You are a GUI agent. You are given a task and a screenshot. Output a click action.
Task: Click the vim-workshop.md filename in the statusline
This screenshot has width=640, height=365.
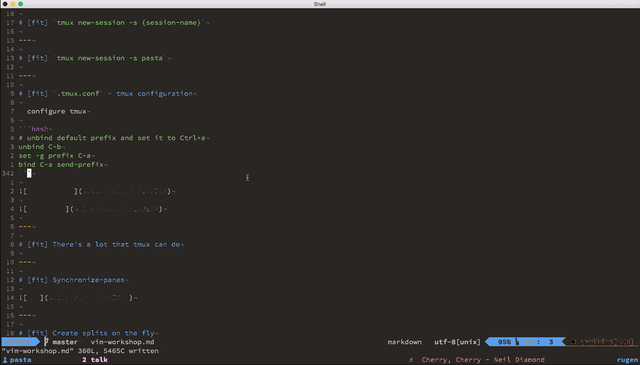[122, 342]
